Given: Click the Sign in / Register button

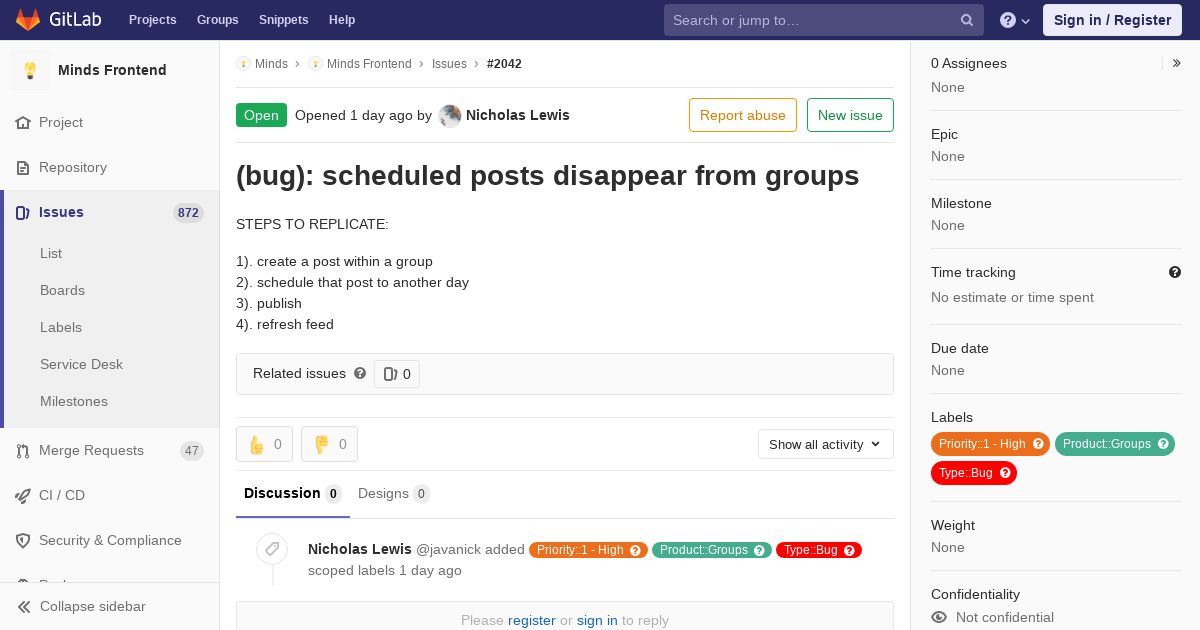Looking at the screenshot, I should pos(1112,20).
